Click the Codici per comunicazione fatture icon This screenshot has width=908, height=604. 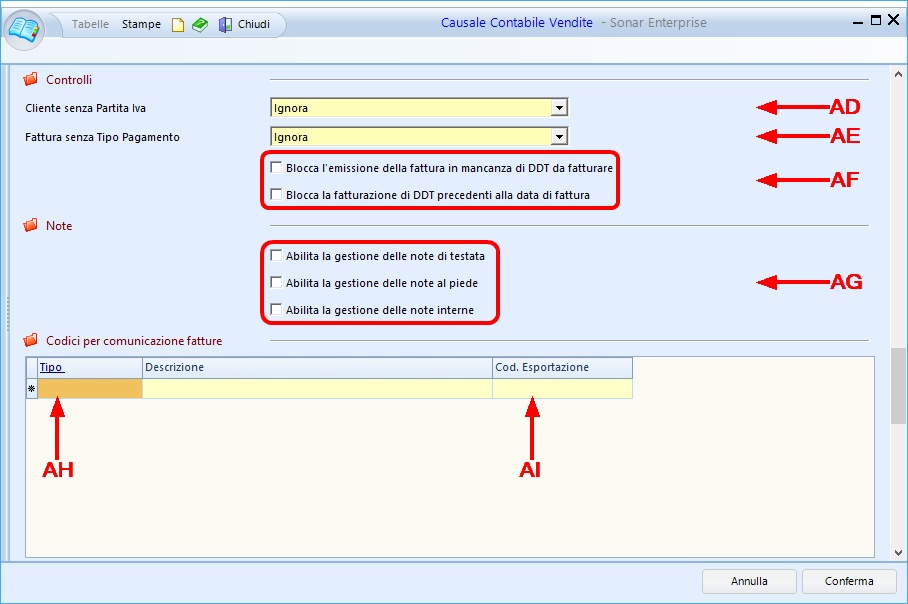(x=30, y=341)
